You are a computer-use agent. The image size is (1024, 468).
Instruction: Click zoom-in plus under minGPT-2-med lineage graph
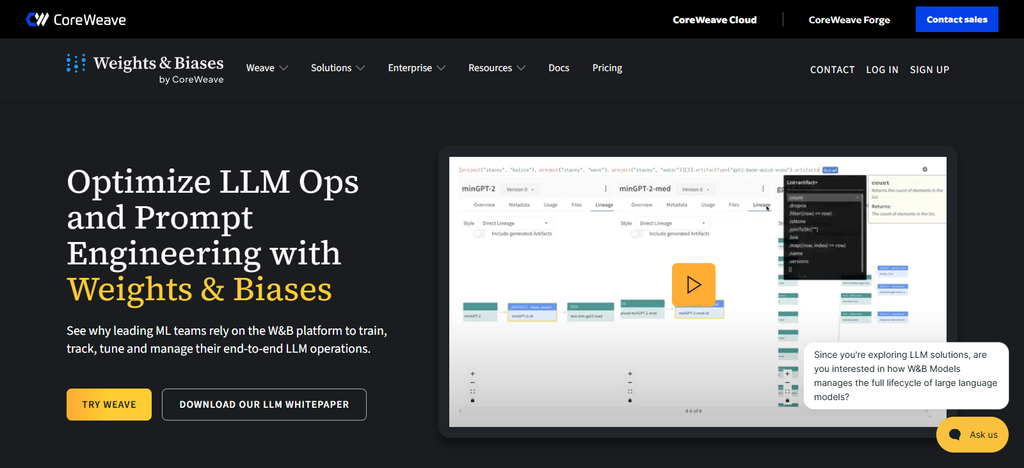[630, 374]
